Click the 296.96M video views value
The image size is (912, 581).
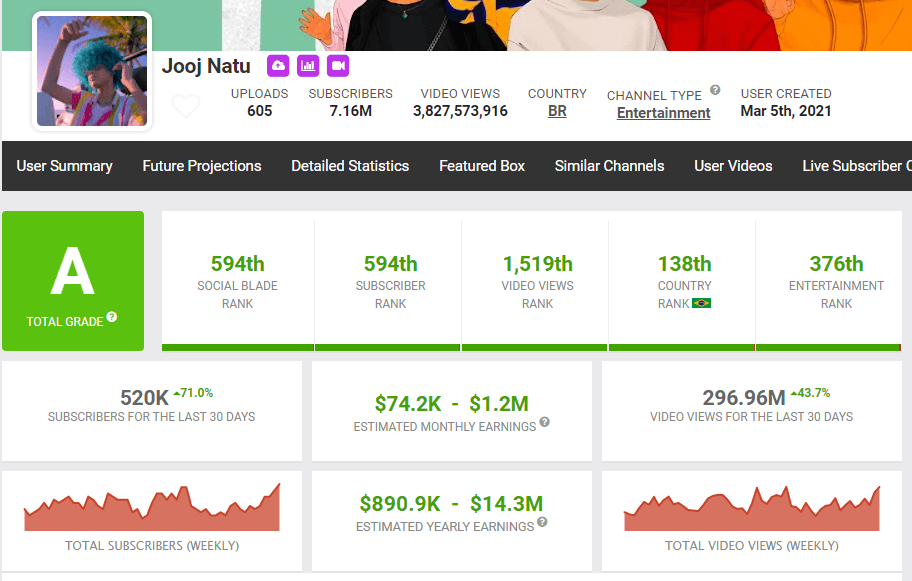[744, 398]
